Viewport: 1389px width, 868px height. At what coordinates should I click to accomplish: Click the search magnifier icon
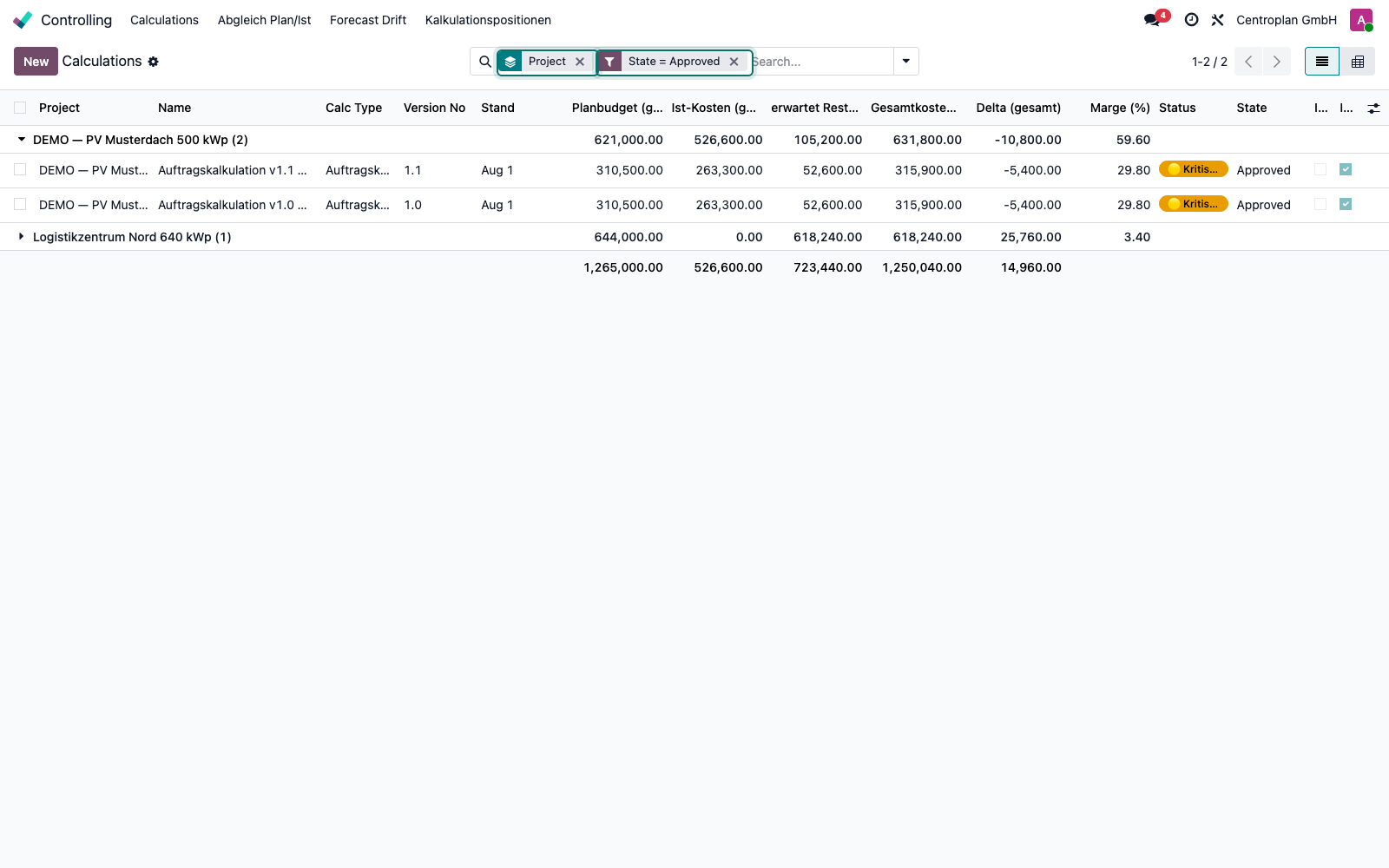pos(484,62)
